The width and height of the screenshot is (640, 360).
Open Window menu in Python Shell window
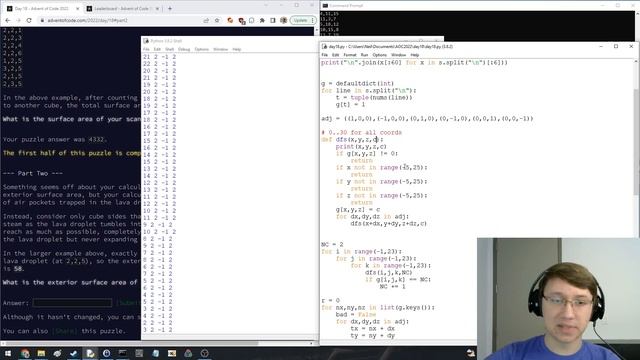click(220, 49)
